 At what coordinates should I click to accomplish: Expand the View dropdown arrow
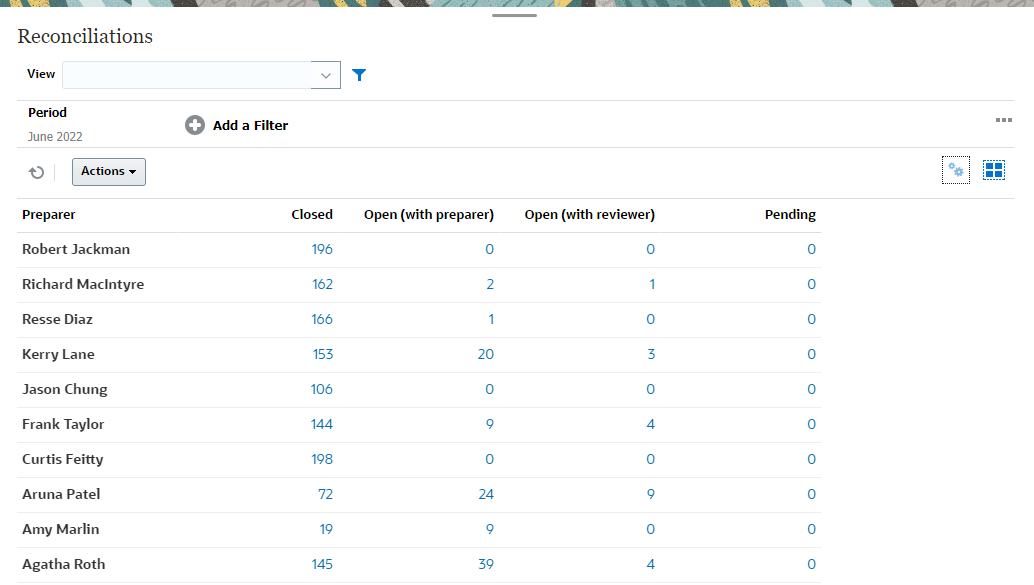[x=325, y=75]
